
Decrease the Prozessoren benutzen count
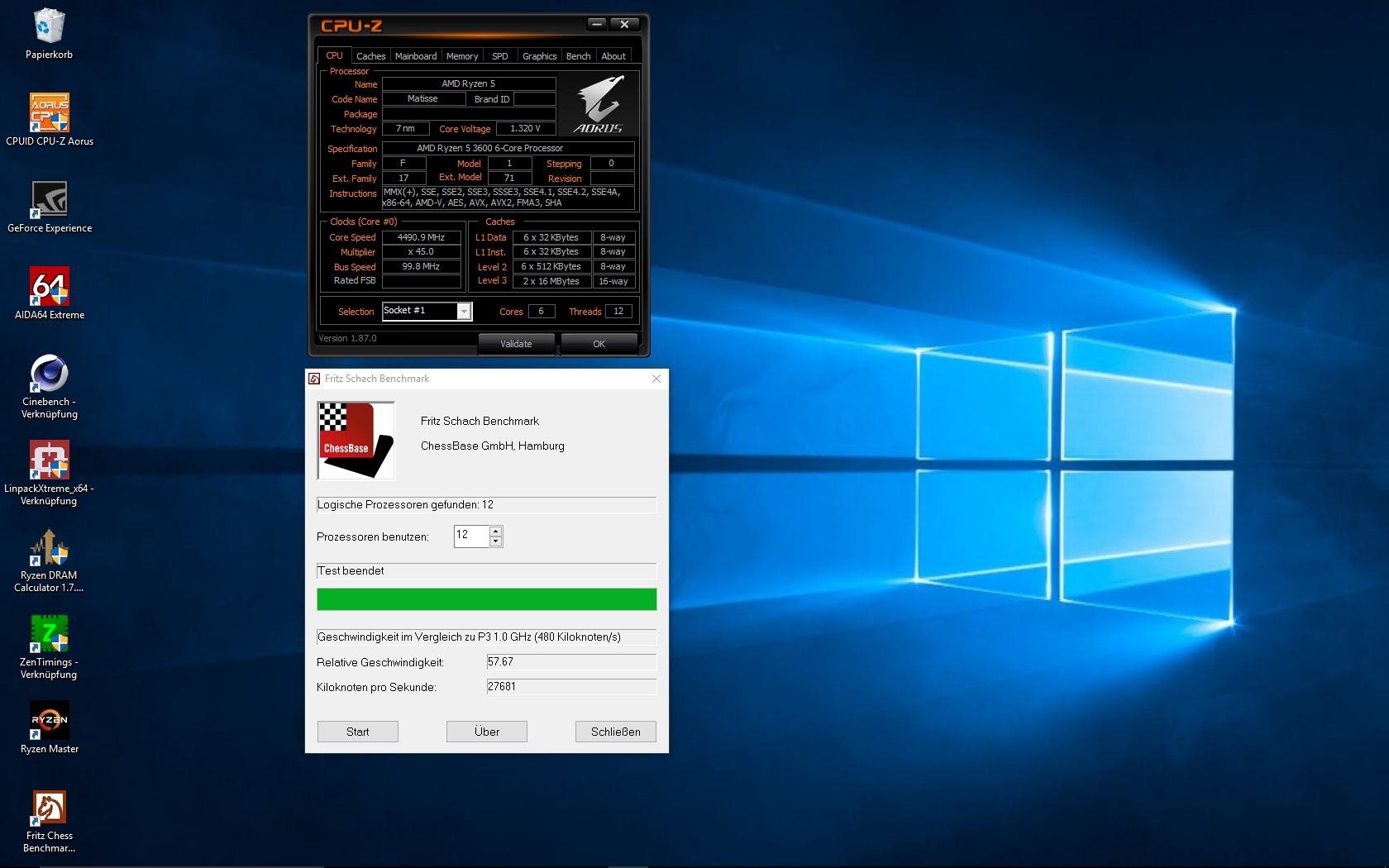(x=495, y=541)
